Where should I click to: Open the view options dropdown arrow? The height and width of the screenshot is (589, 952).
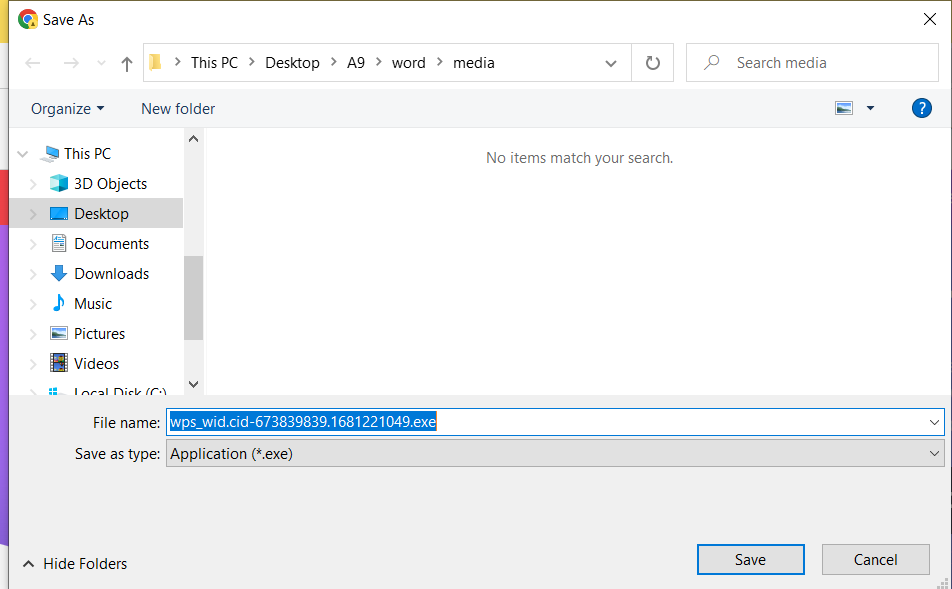pyautogui.click(x=870, y=108)
